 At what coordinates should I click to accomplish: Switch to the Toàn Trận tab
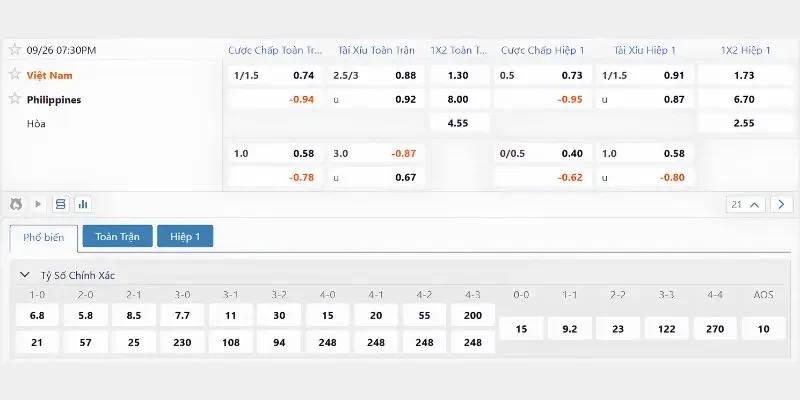117,236
